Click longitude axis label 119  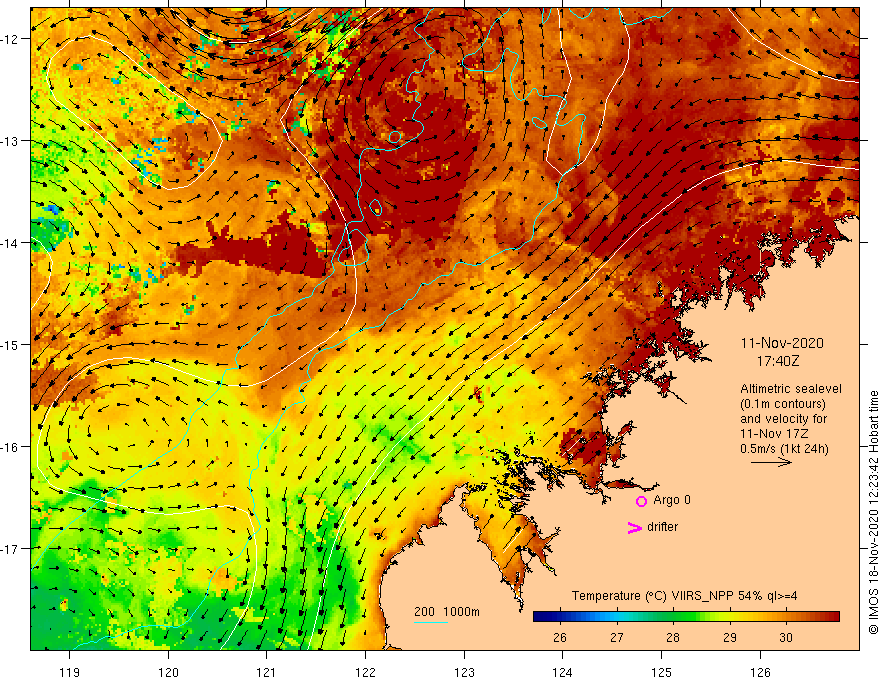click(69, 672)
